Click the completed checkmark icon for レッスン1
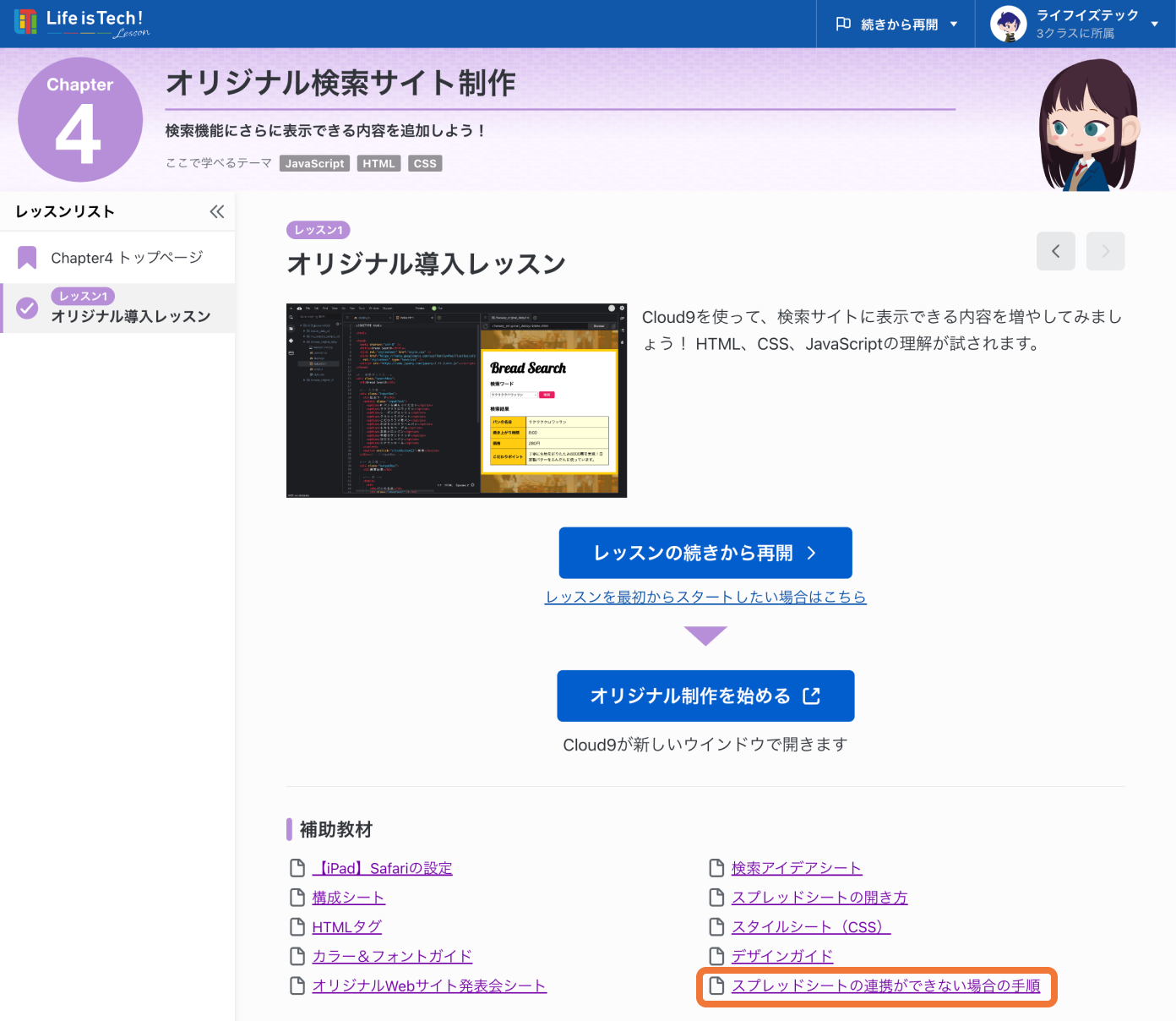Screen dimensions: 1176x1021 tap(27, 308)
